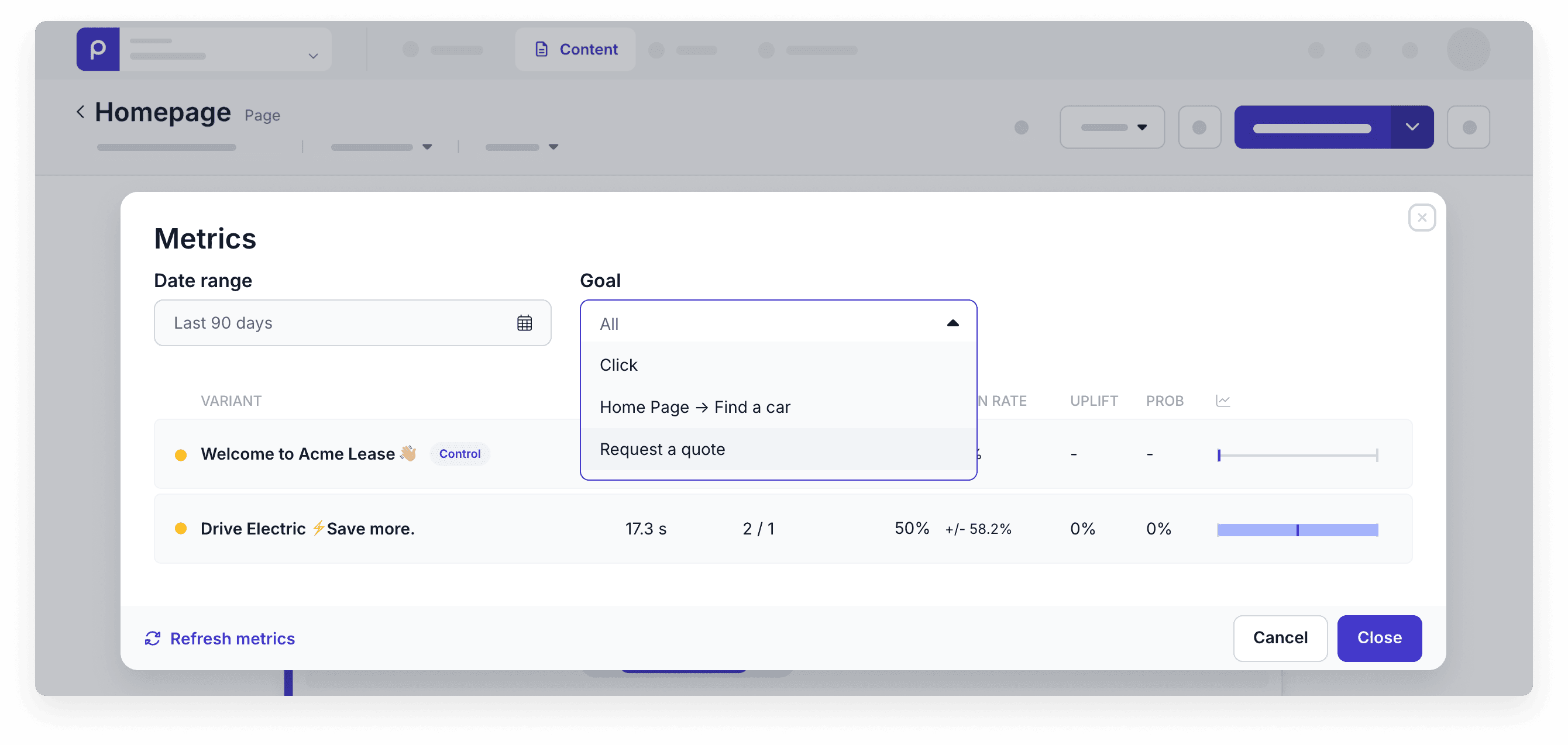
Task: Select Request a quote goal
Action: click(x=662, y=449)
